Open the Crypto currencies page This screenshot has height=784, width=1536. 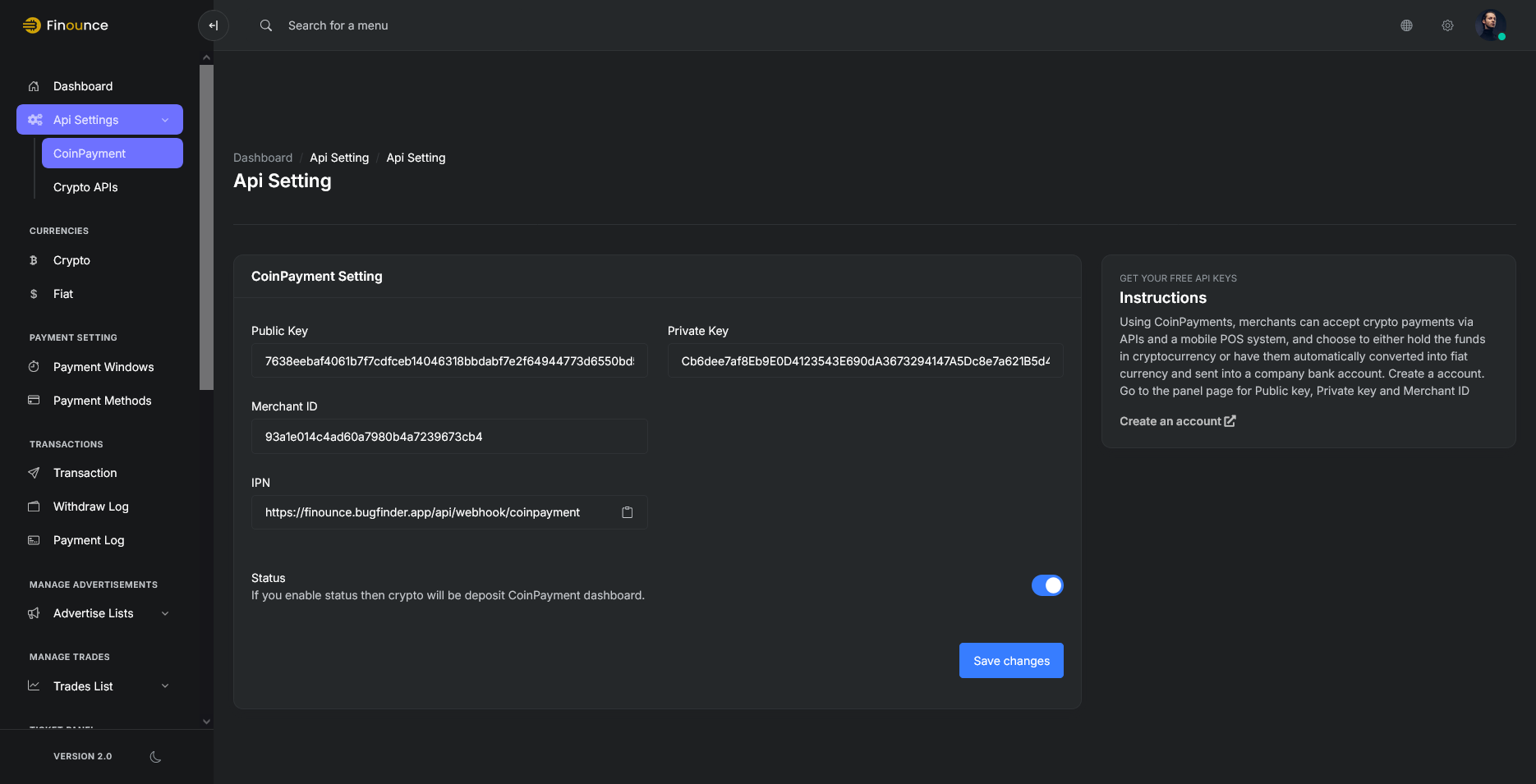point(99,260)
